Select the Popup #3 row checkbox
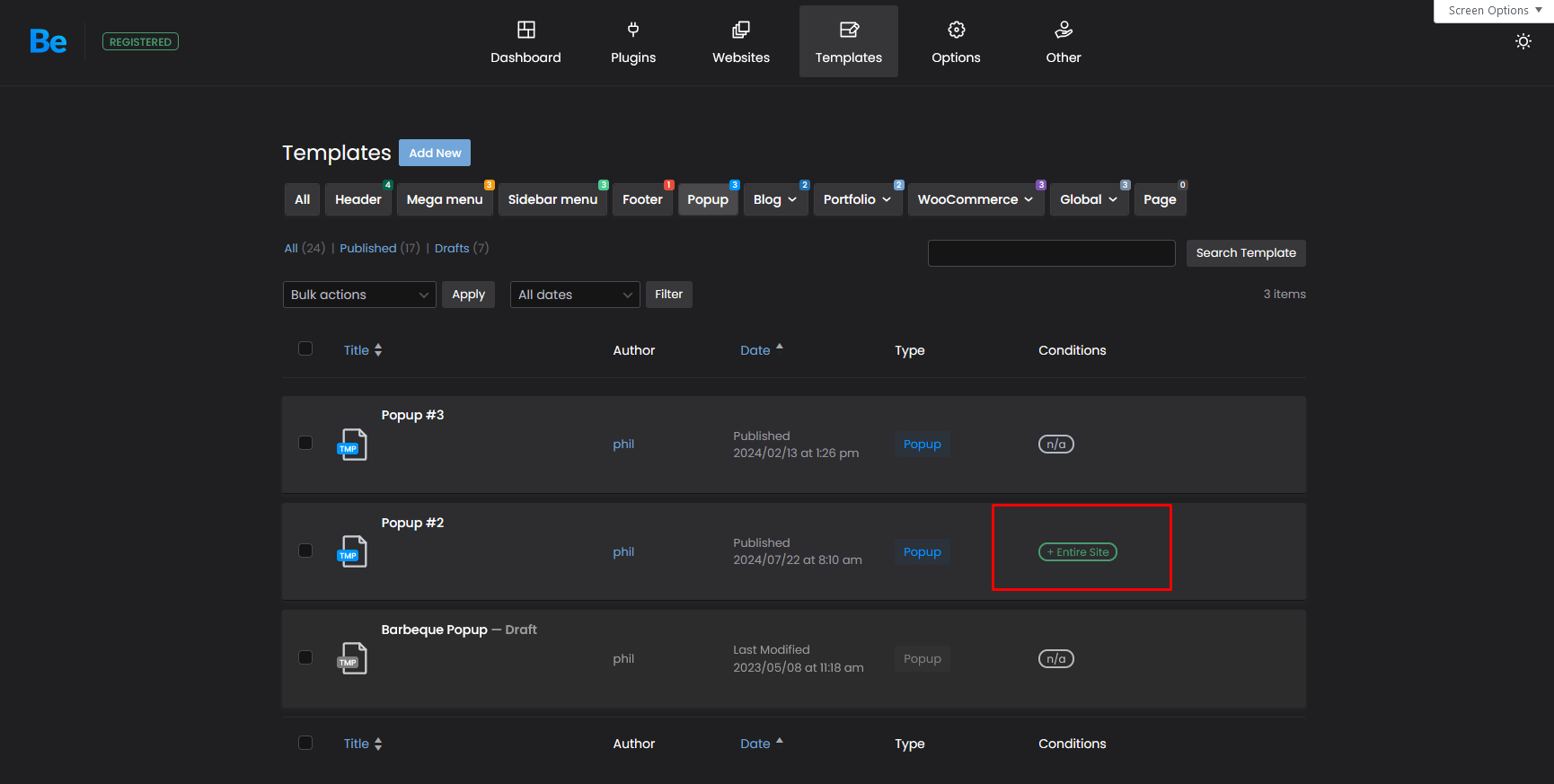The width and height of the screenshot is (1554, 784). (x=305, y=443)
